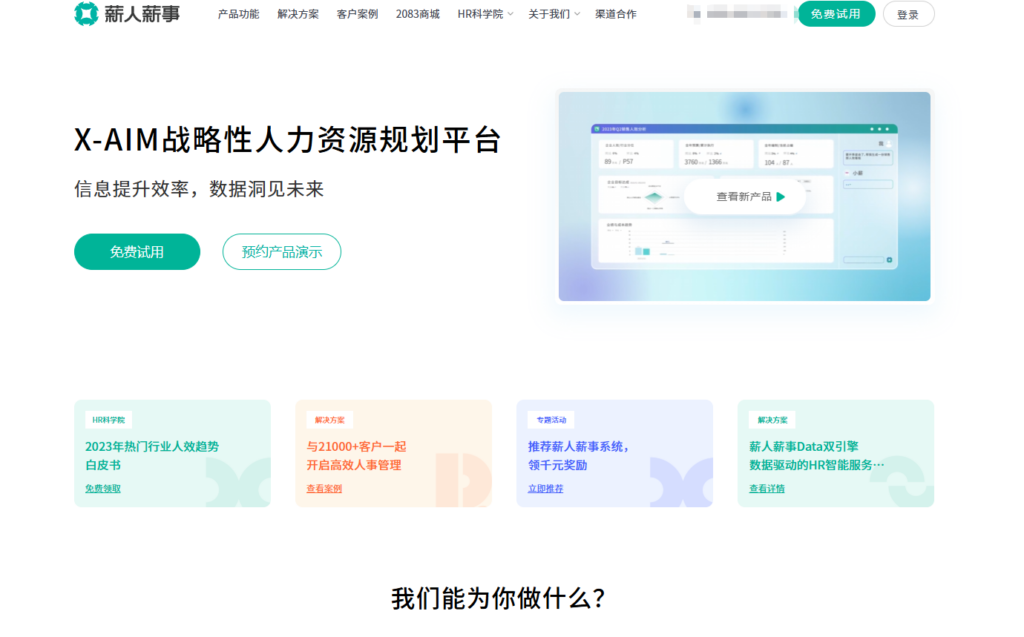
Task: Select 渠道合作 in the navigation bar
Action: [x=617, y=14]
